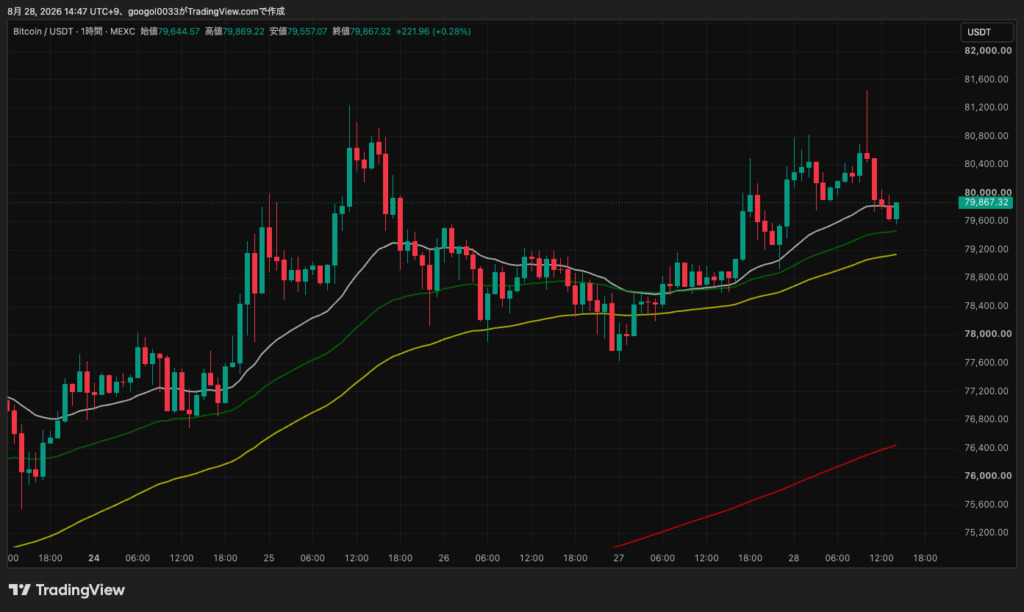Click the 80,400.00 price axis label

click(987, 164)
